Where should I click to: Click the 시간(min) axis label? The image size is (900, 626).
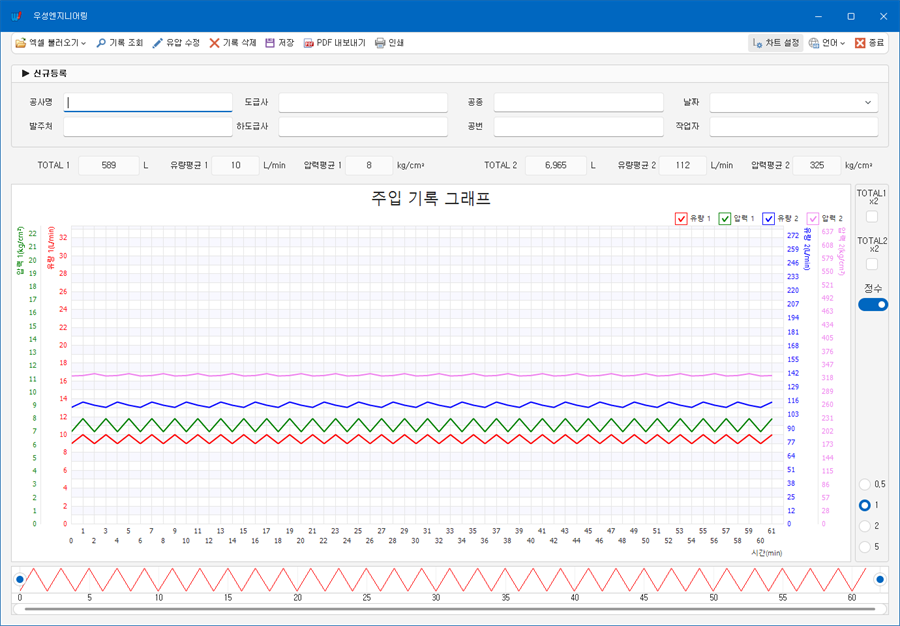(766, 553)
